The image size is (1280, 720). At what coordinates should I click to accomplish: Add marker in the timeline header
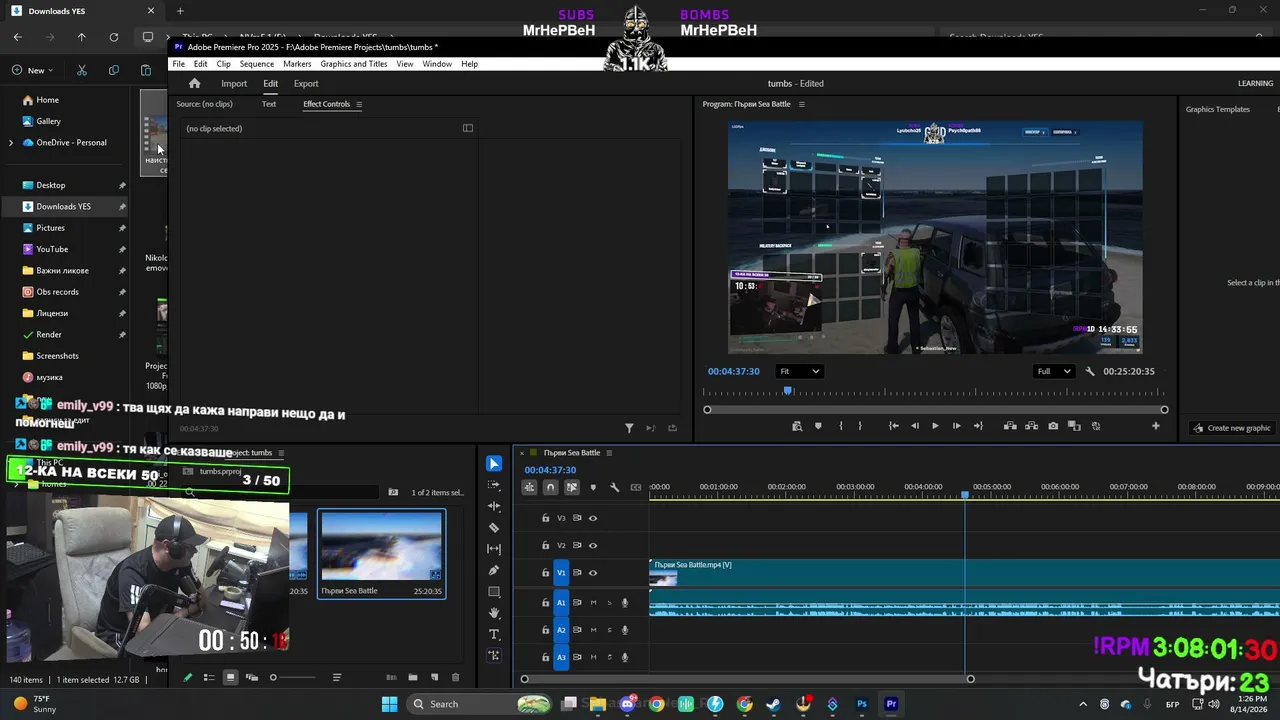[593, 487]
